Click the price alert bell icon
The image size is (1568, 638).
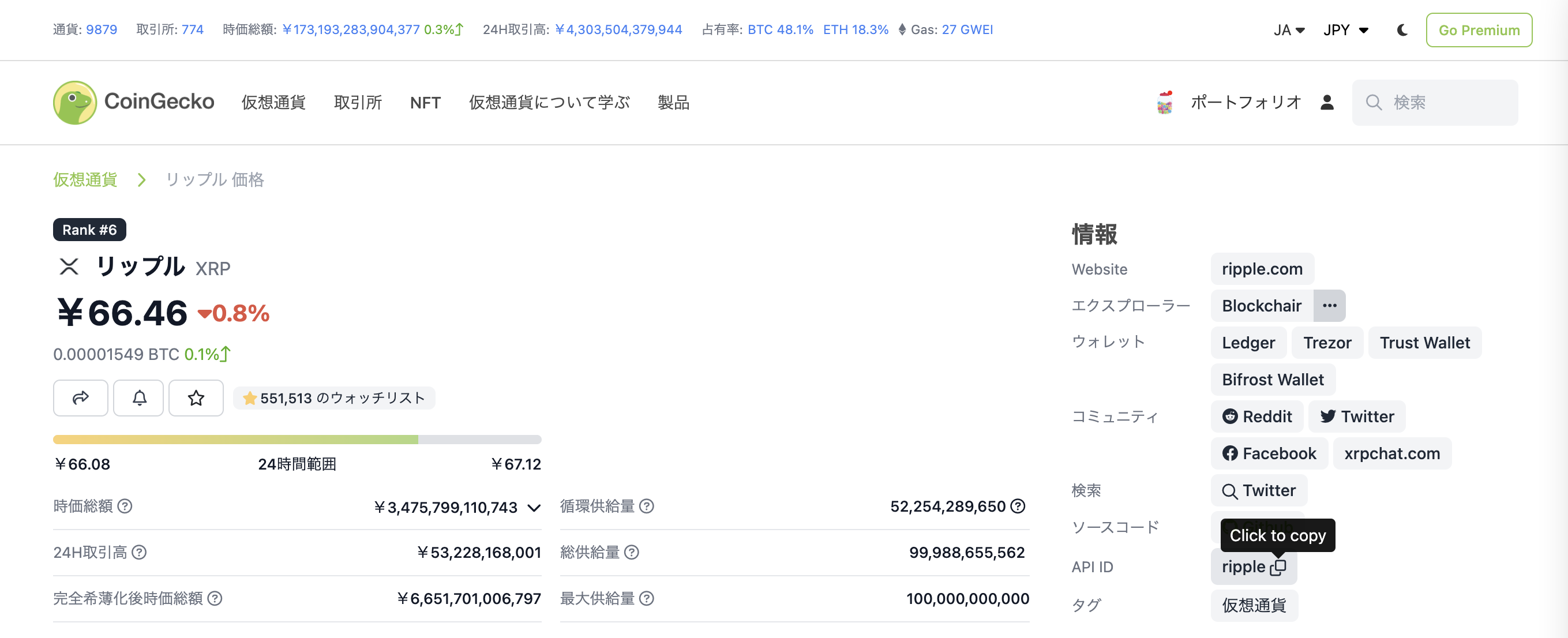(138, 398)
